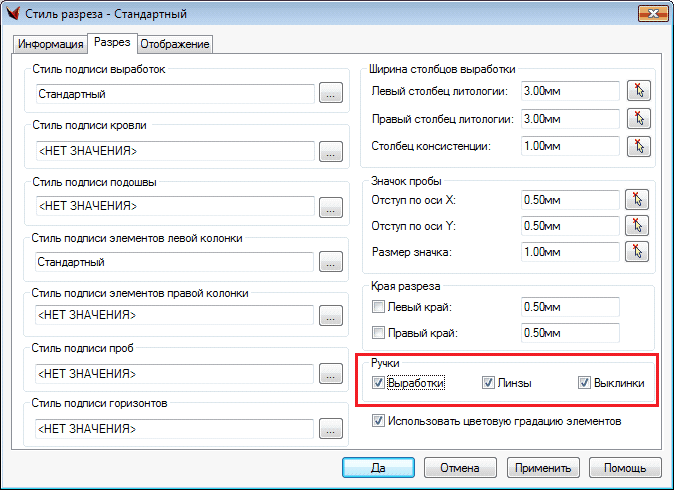Toggle the Линзы handles checkbox
This screenshot has width=674, height=490.
(488, 383)
